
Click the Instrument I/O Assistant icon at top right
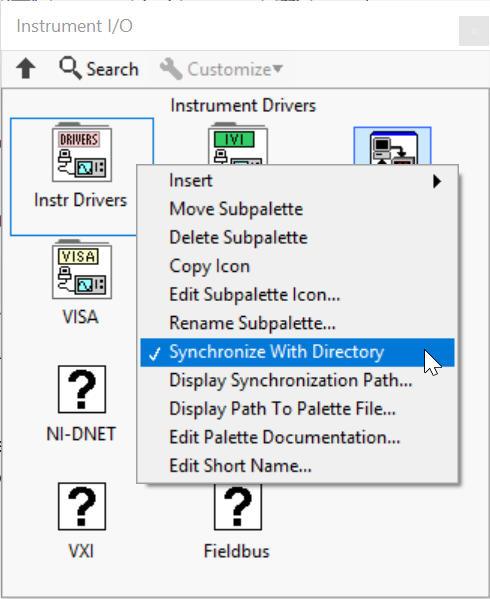tap(393, 146)
